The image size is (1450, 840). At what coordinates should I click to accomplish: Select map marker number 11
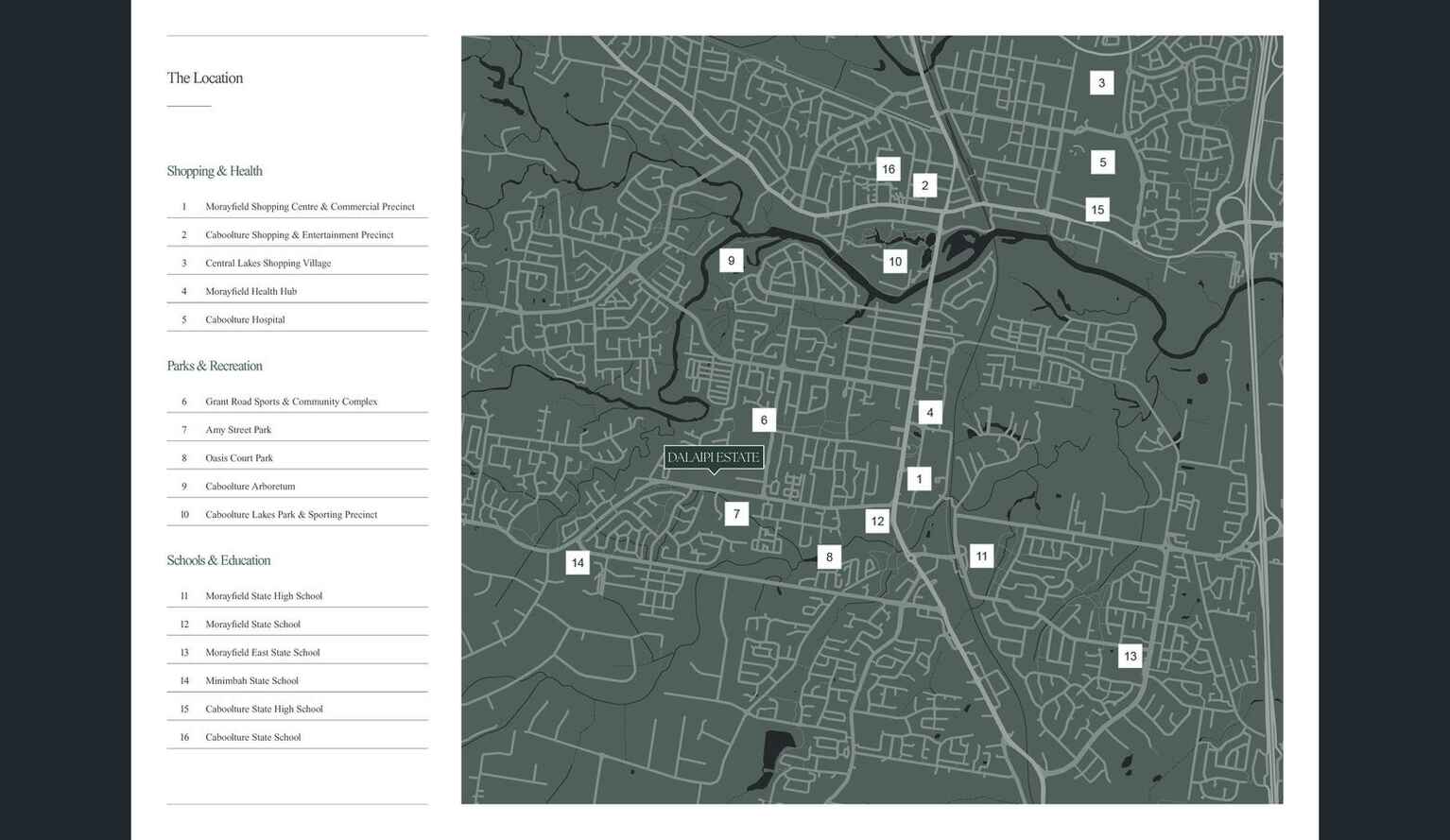point(981,557)
